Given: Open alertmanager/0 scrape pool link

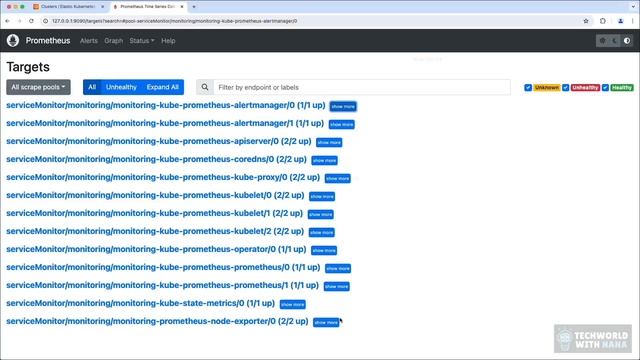Looking at the screenshot, I should (x=165, y=105).
